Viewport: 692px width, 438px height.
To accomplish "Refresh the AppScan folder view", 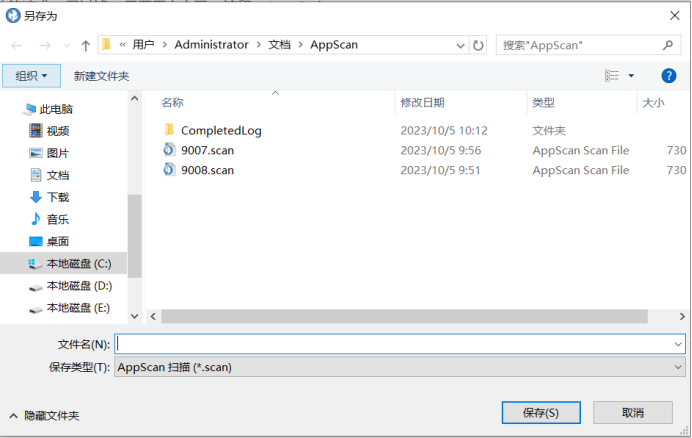I will pyautogui.click(x=478, y=45).
